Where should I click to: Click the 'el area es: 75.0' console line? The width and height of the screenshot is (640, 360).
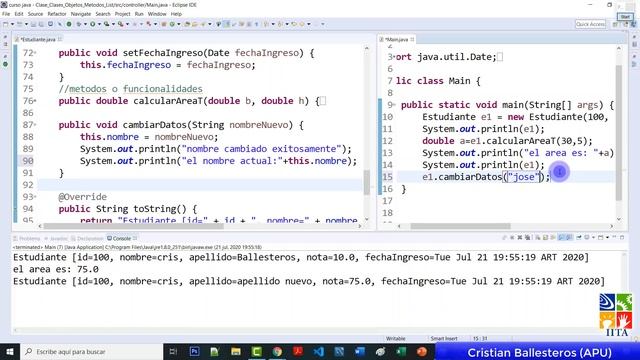click(56, 269)
